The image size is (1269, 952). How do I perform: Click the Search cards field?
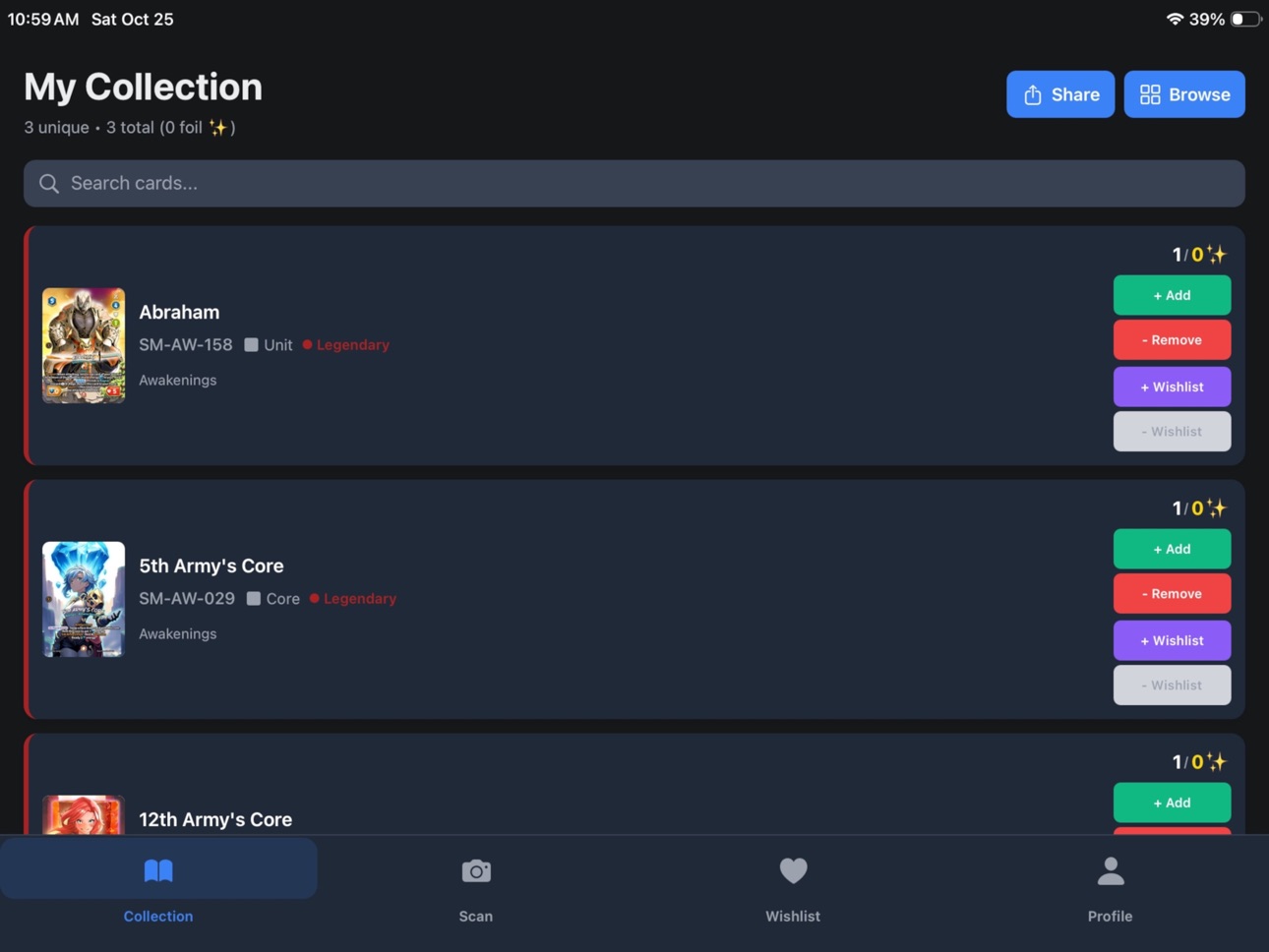634,184
